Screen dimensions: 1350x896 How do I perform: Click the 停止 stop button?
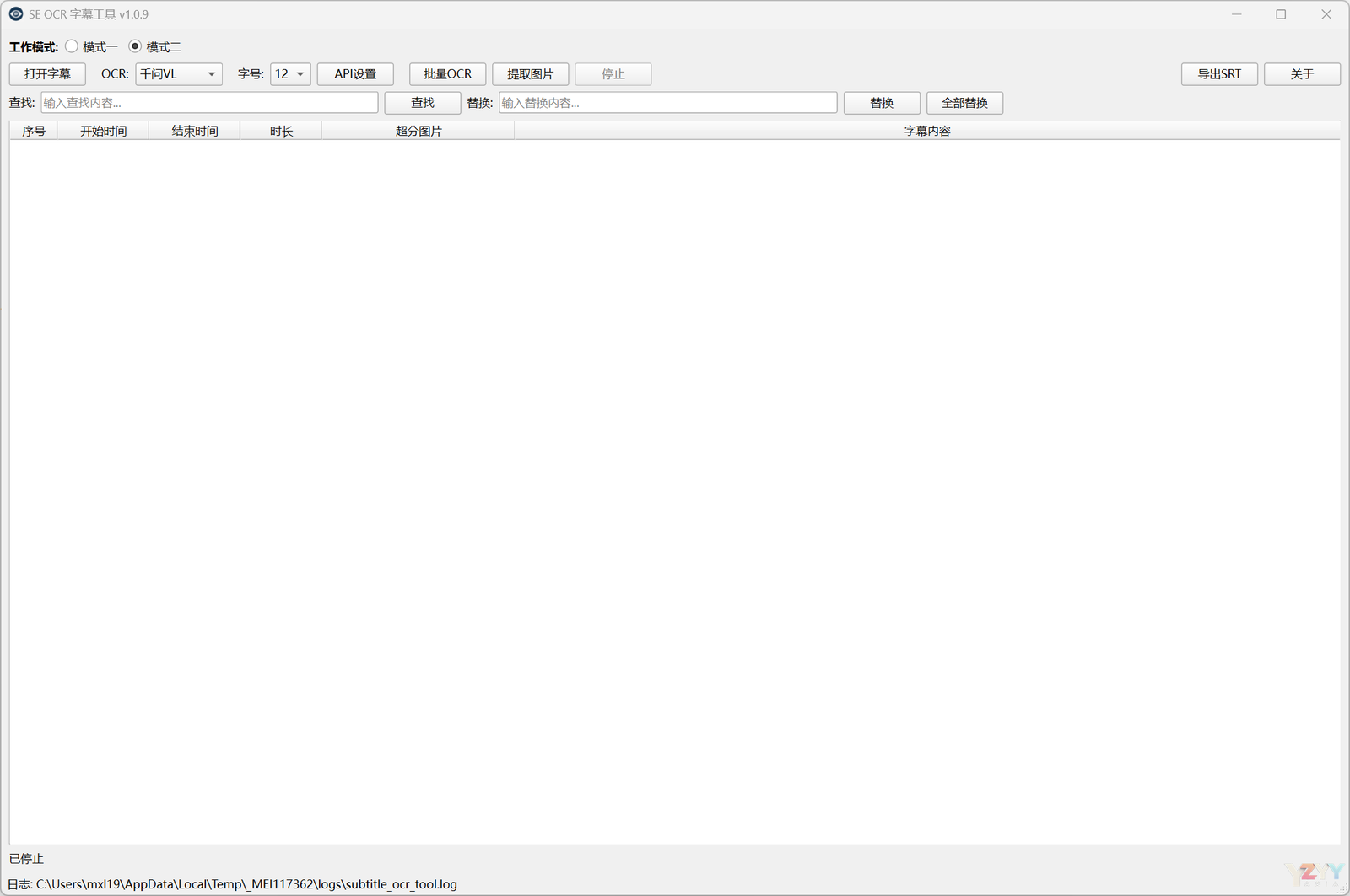pyautogui.click(x=613, y=74)
